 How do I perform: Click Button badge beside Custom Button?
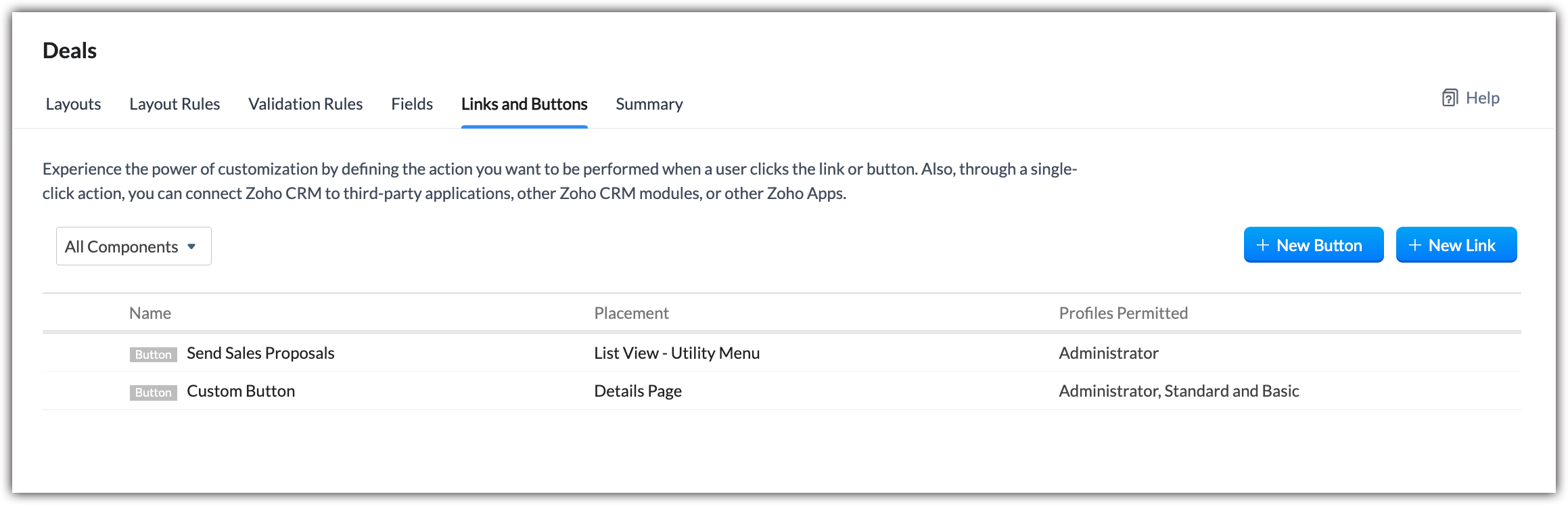154,393
